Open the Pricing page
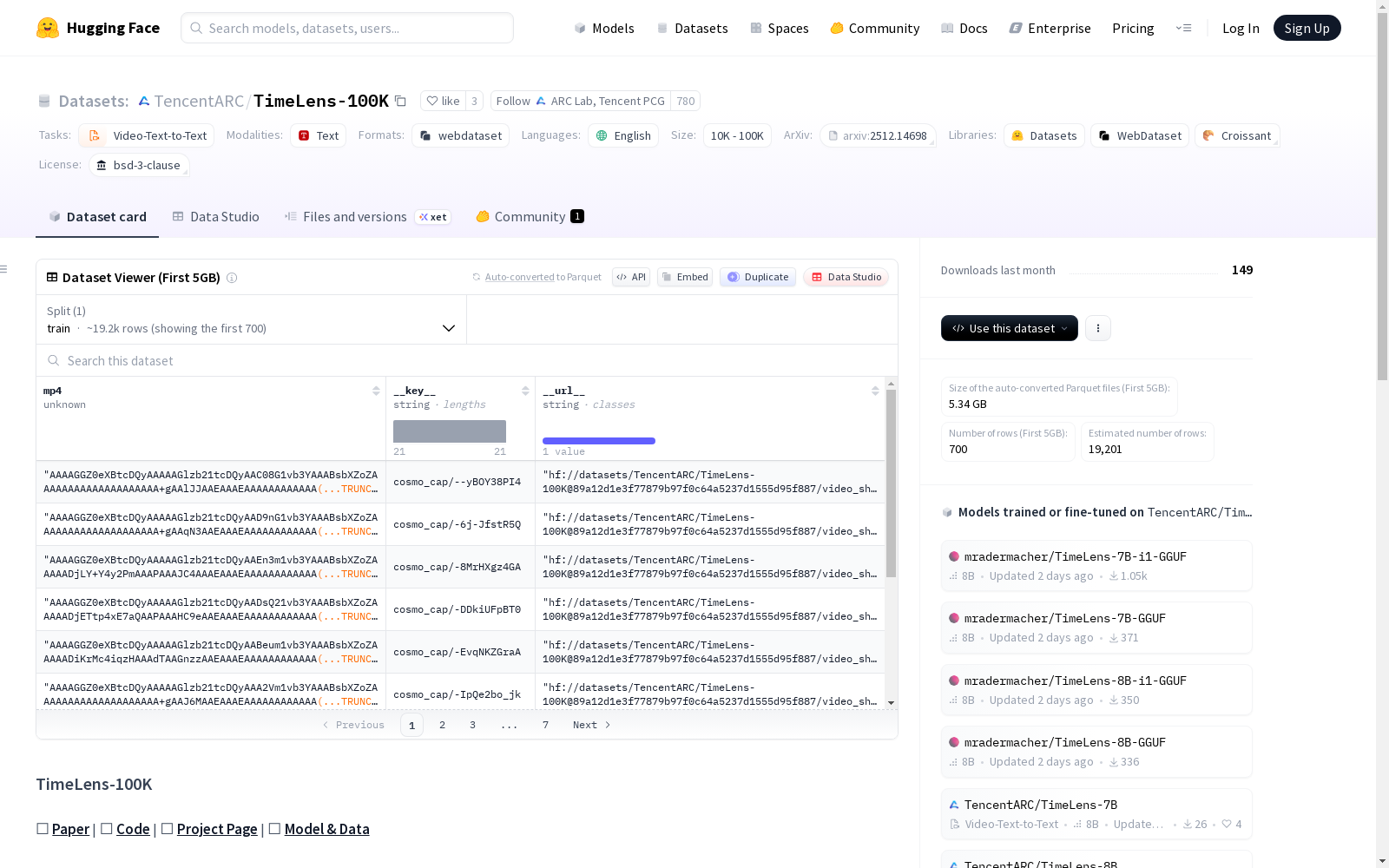 point(1133,28)
